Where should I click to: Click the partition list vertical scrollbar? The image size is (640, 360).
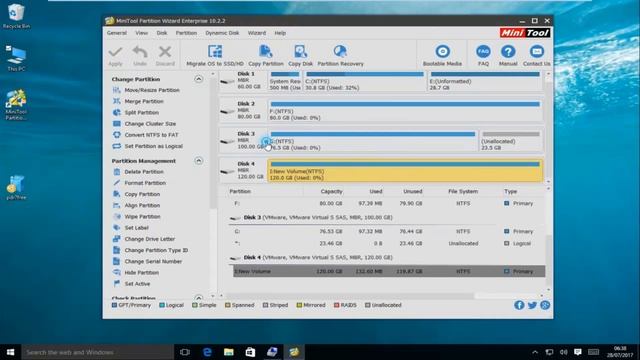(x=548, y=260)
